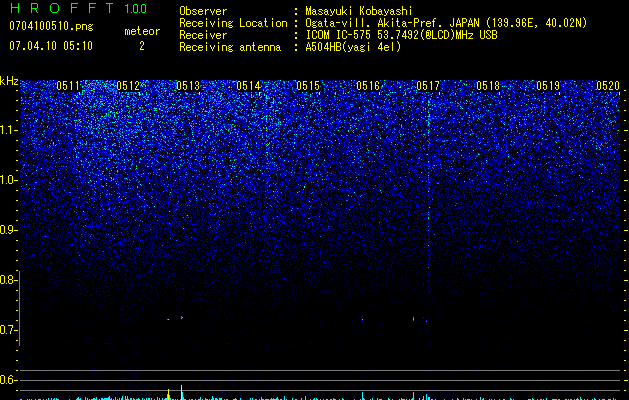Select the Ogata-vill. Akita-Pref. JAPAN location text
Screen dimensions: 629x400
(x=446, y=23)
